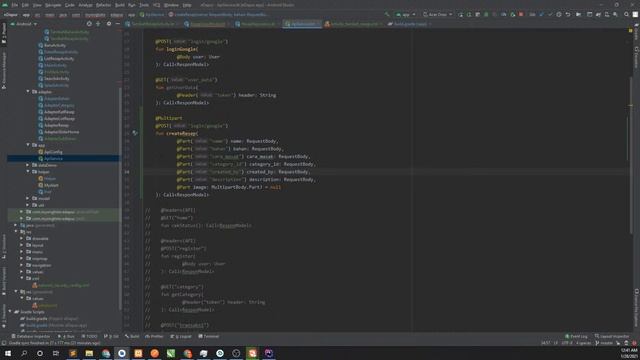Screen dimensions: 640x360
Task: Click the red Stop icon in toolbar
Action: pyautogui.click(x=521, y=14)
